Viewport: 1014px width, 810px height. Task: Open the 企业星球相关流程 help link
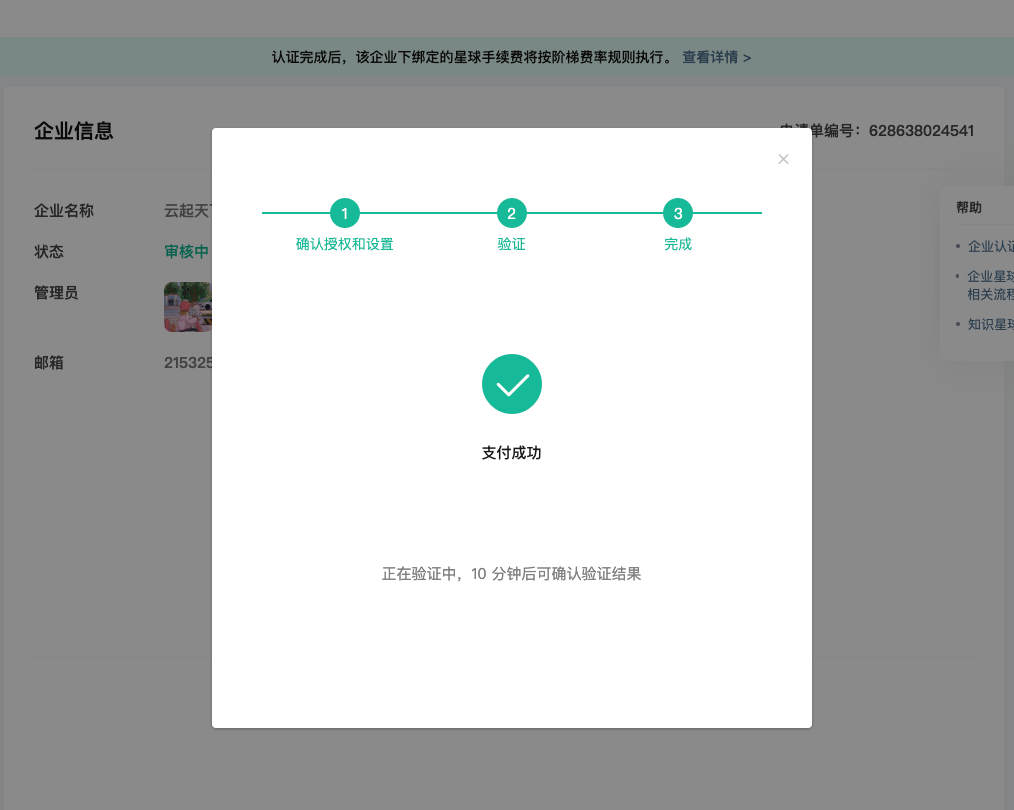pos(990,285)
